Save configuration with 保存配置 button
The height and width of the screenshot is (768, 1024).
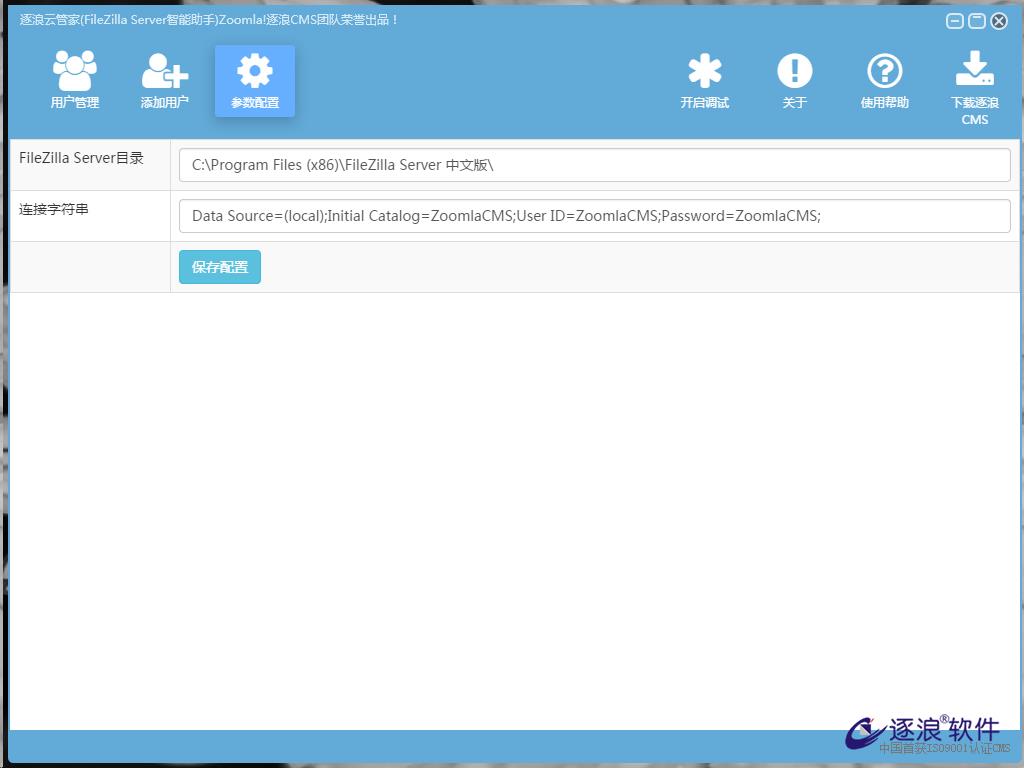click(x=220, y=267)
